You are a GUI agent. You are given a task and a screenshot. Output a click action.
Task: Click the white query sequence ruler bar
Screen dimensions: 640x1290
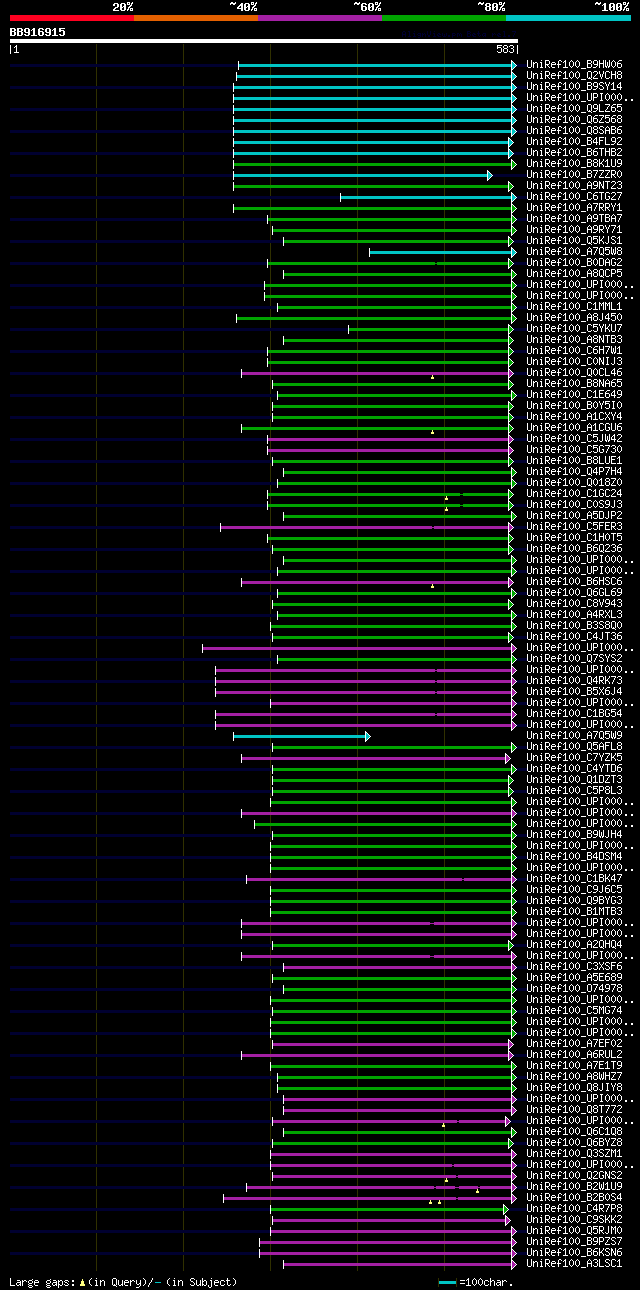pos(264,41)
